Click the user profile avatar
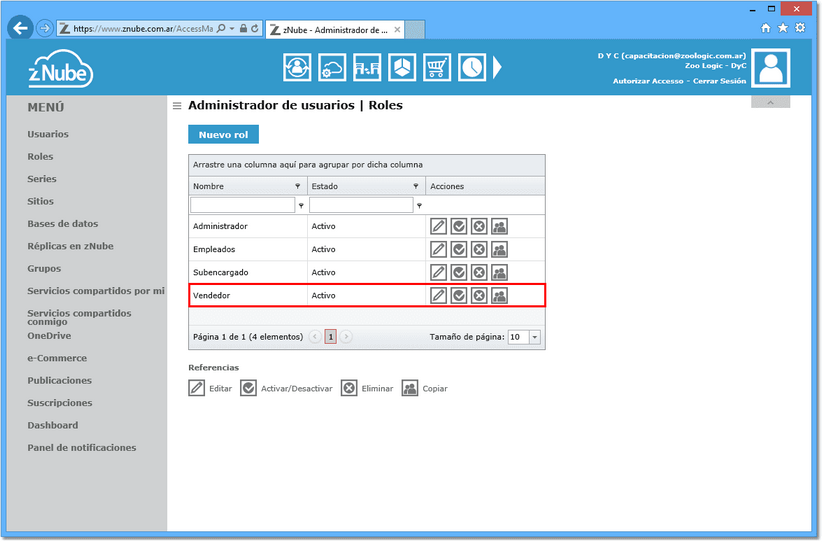Viewport: 822px width, 542px height. point(771,68)
